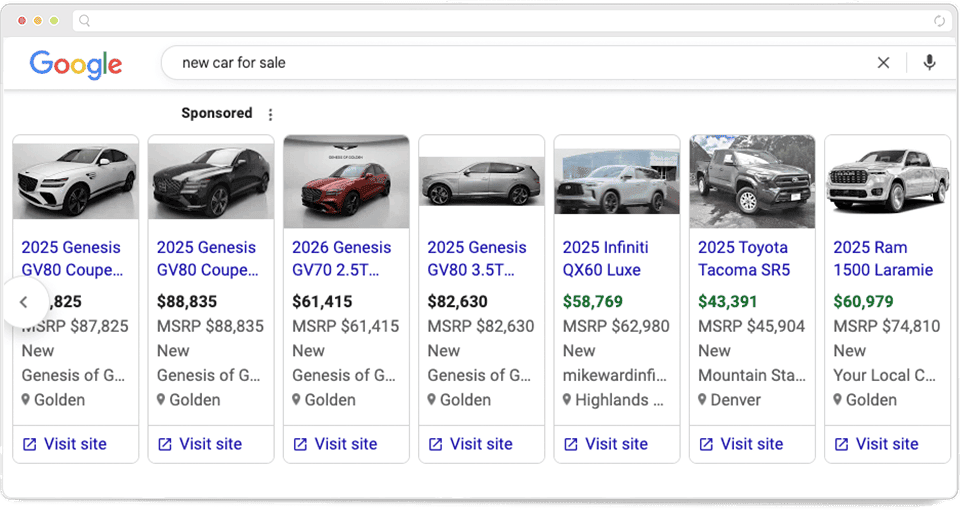Click external link icon on Ram card
Screen dimensions: 960x510
841,444
